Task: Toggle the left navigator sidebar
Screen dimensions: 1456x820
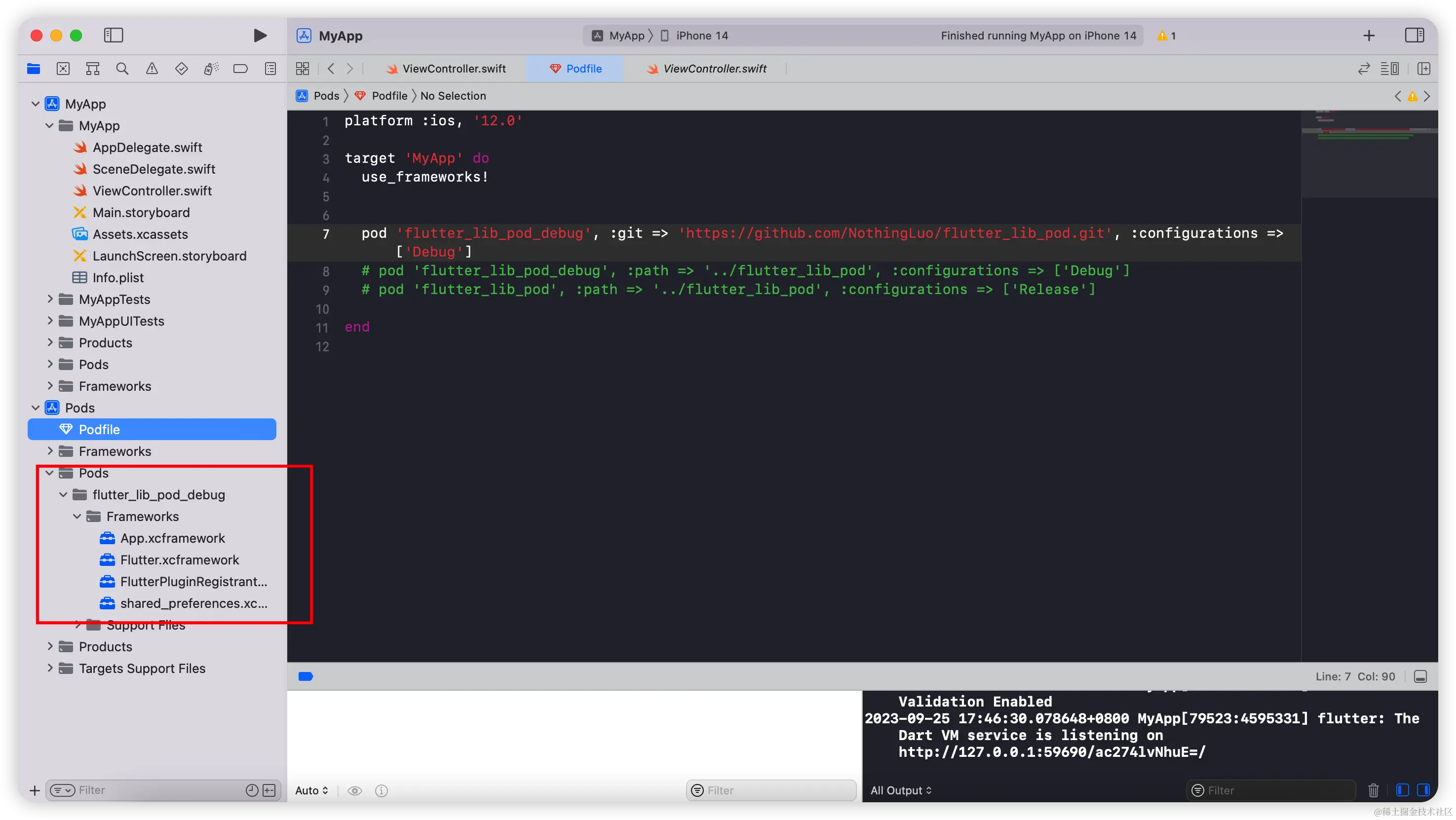Action: click(x=114, y=36)
